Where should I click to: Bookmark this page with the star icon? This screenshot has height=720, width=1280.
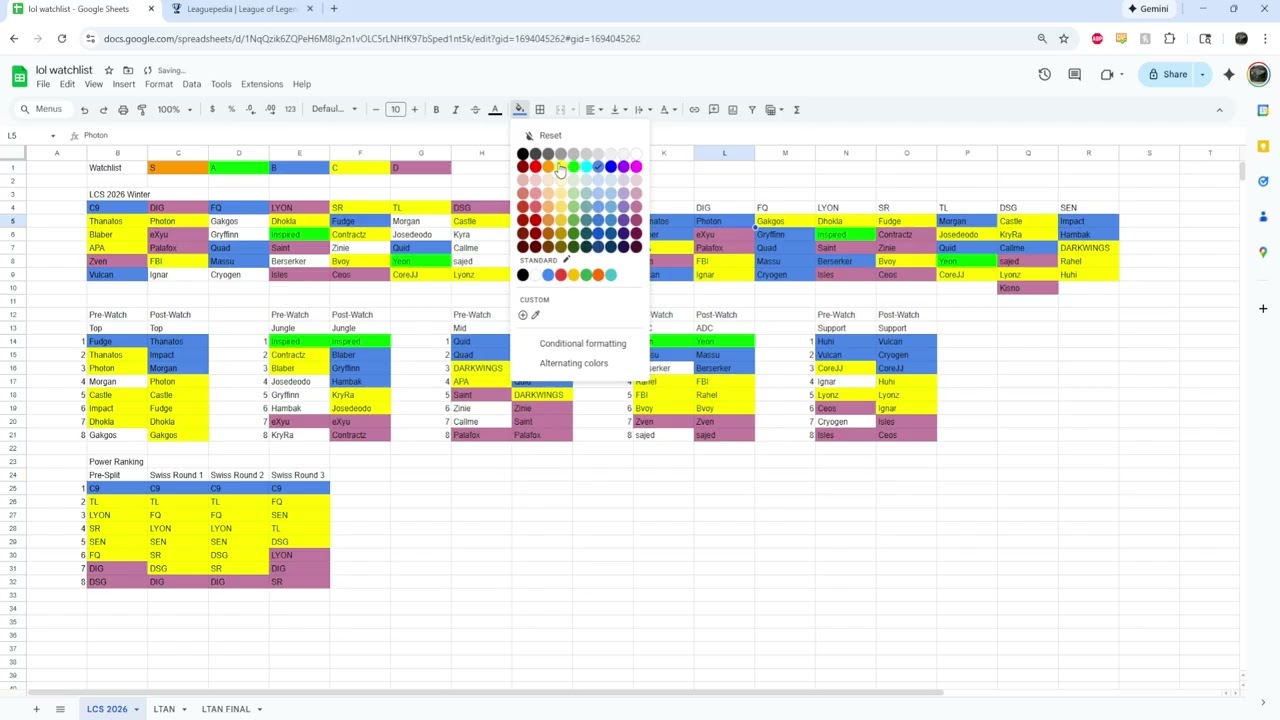click(x=1064, y=39)
